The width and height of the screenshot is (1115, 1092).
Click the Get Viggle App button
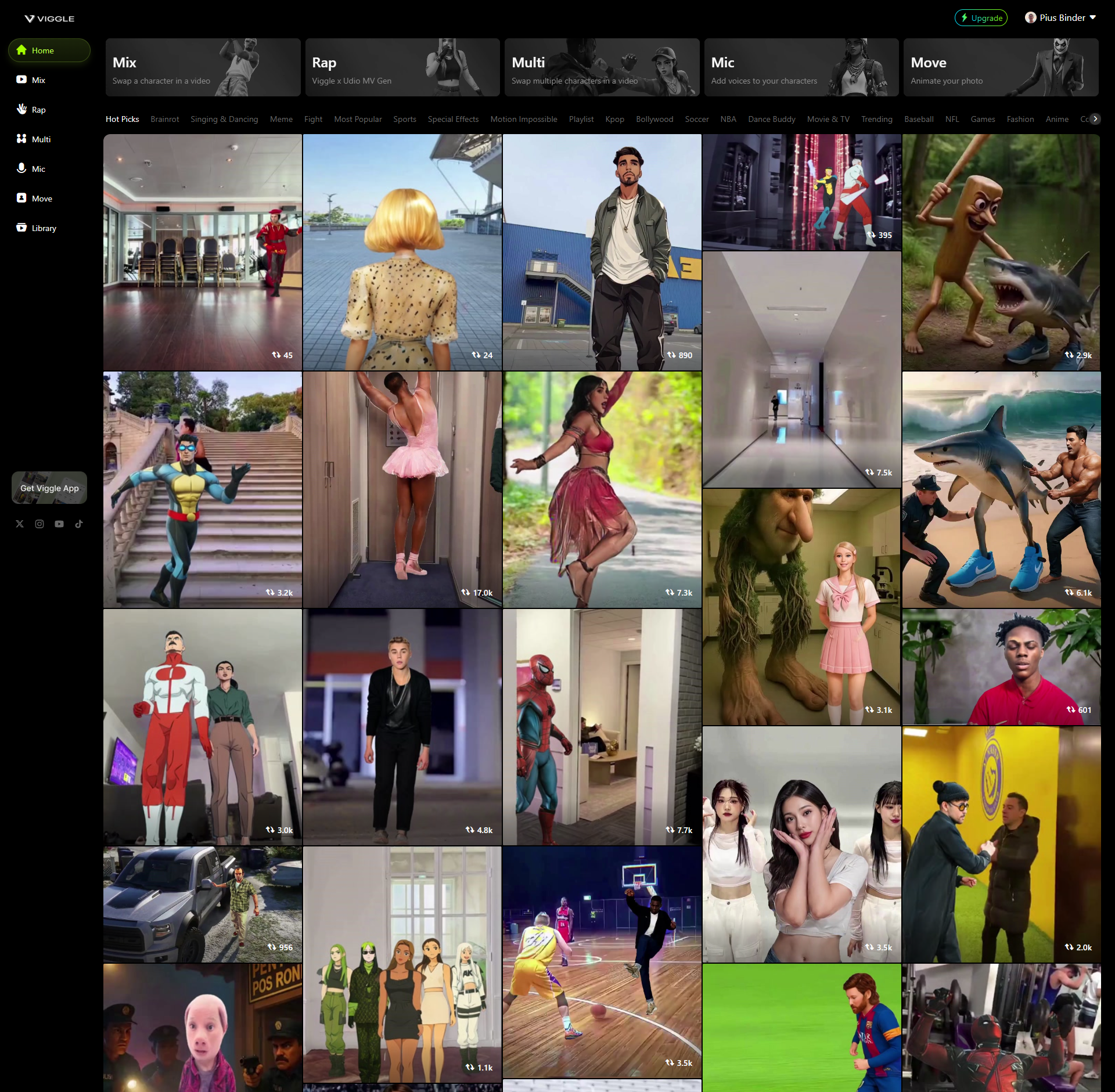[49, 488]
